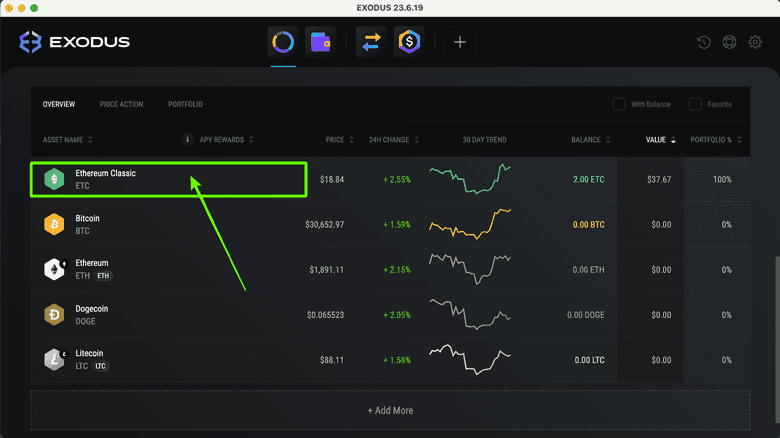
Task: Open the settings gear icon
Action: coord(755,43)
